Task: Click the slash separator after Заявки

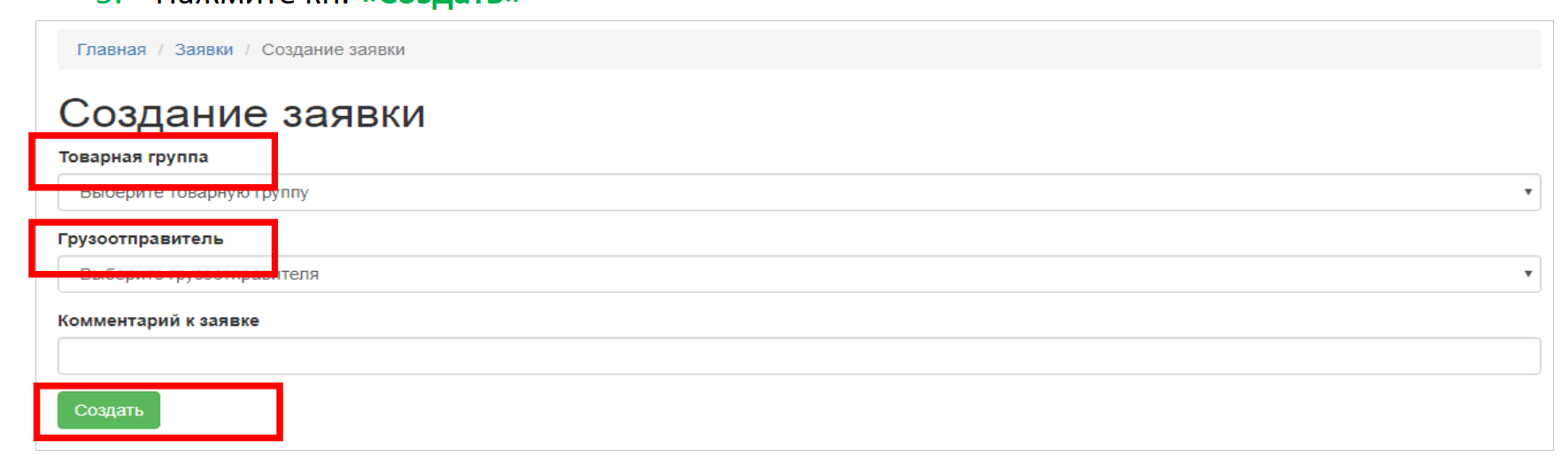Action: click(248, 50)
